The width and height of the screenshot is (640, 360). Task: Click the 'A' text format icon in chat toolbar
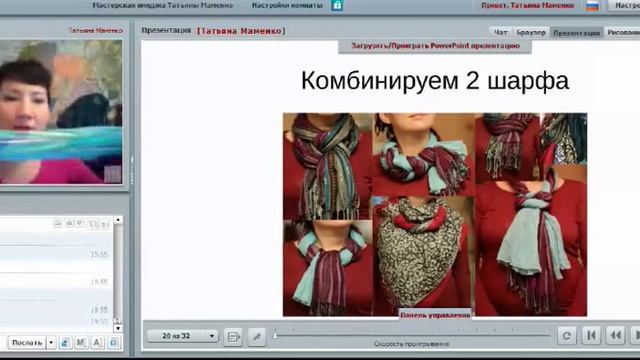coord(98,342)
